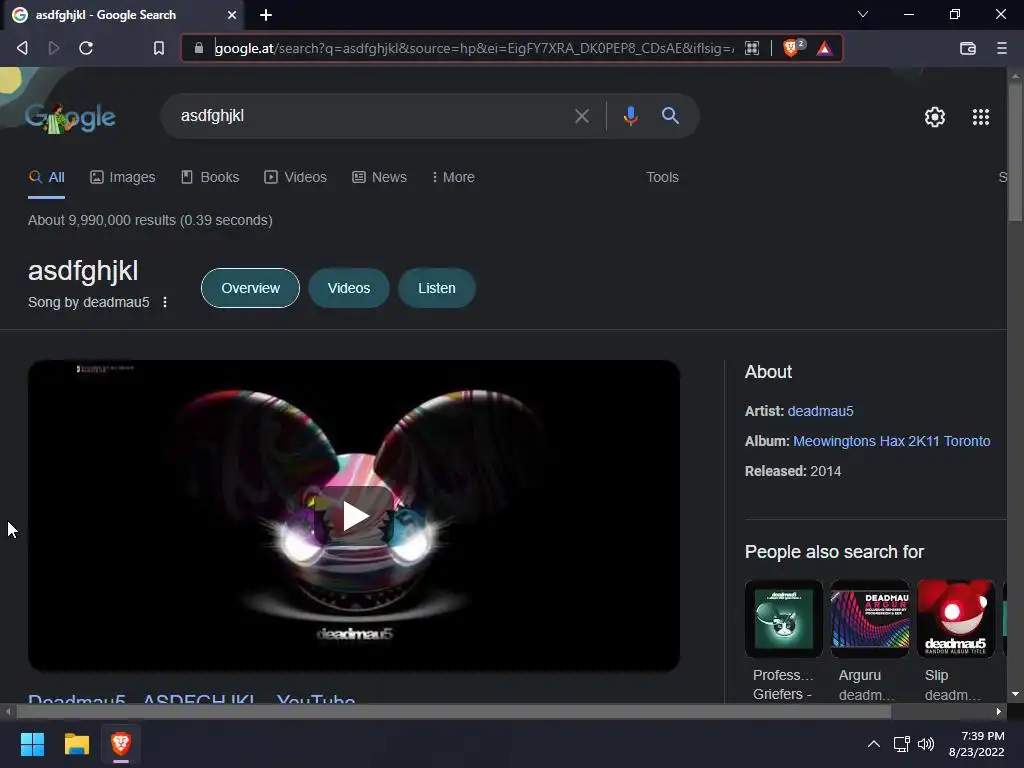Image resolution: width=1024 pixels, height=768 pixels.
Task: Expand the More search categories menu
Action: pos(453,177)
